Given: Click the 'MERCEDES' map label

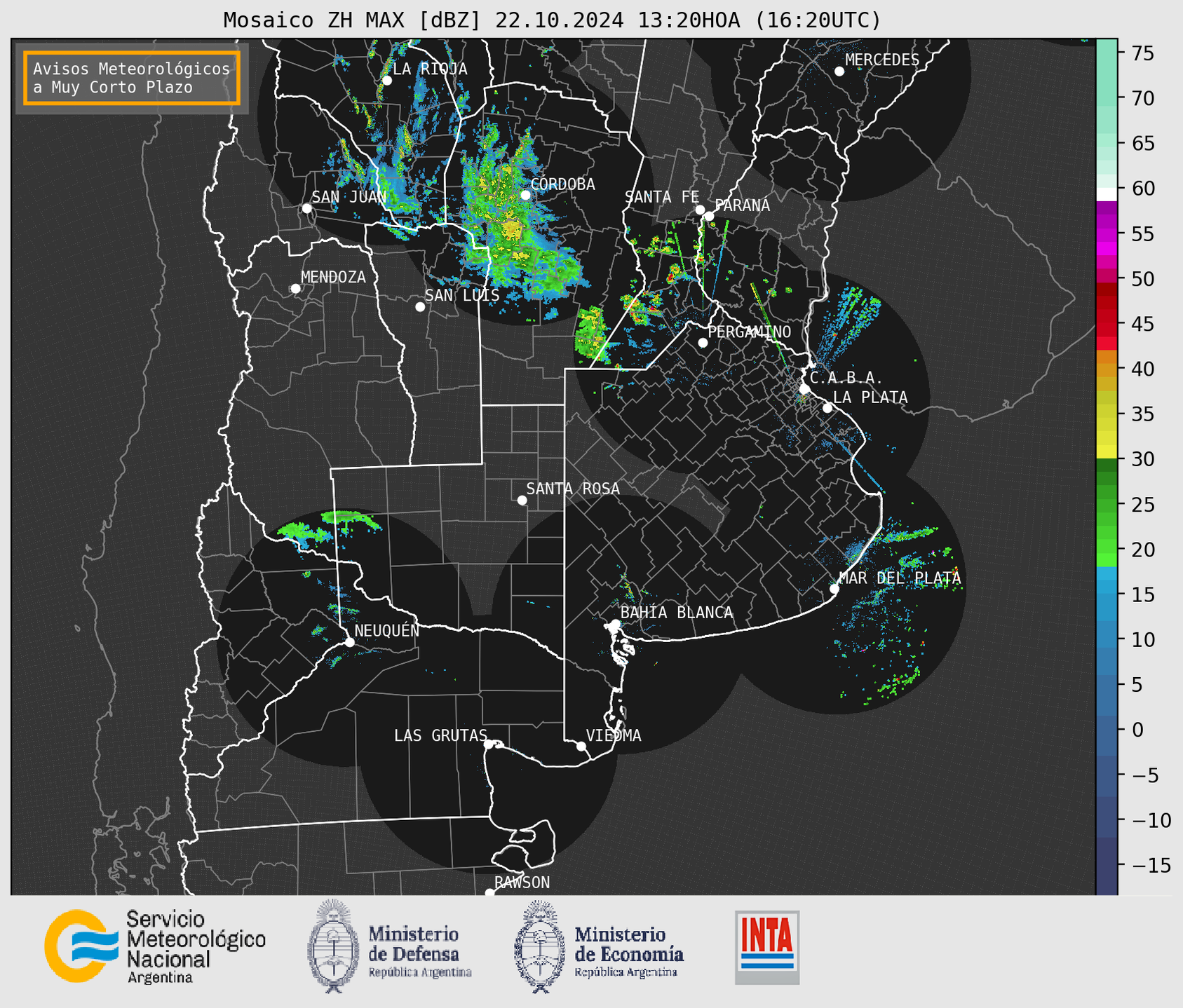Looking at the screenshot, I should 882,60.
